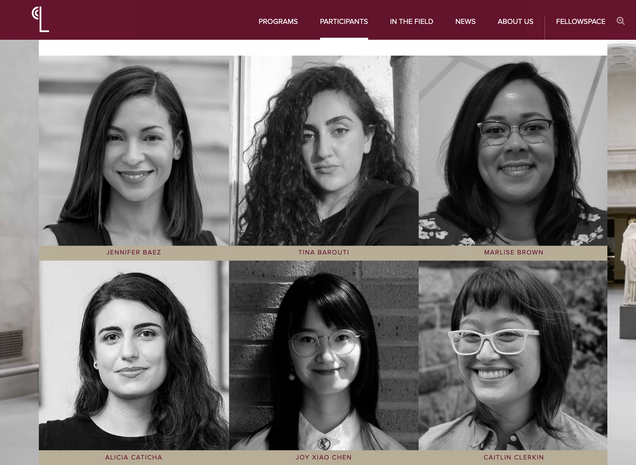This screenshot has height=465, width=636.
Task: Click the Jennifer Baez name label
Action: 134,252
